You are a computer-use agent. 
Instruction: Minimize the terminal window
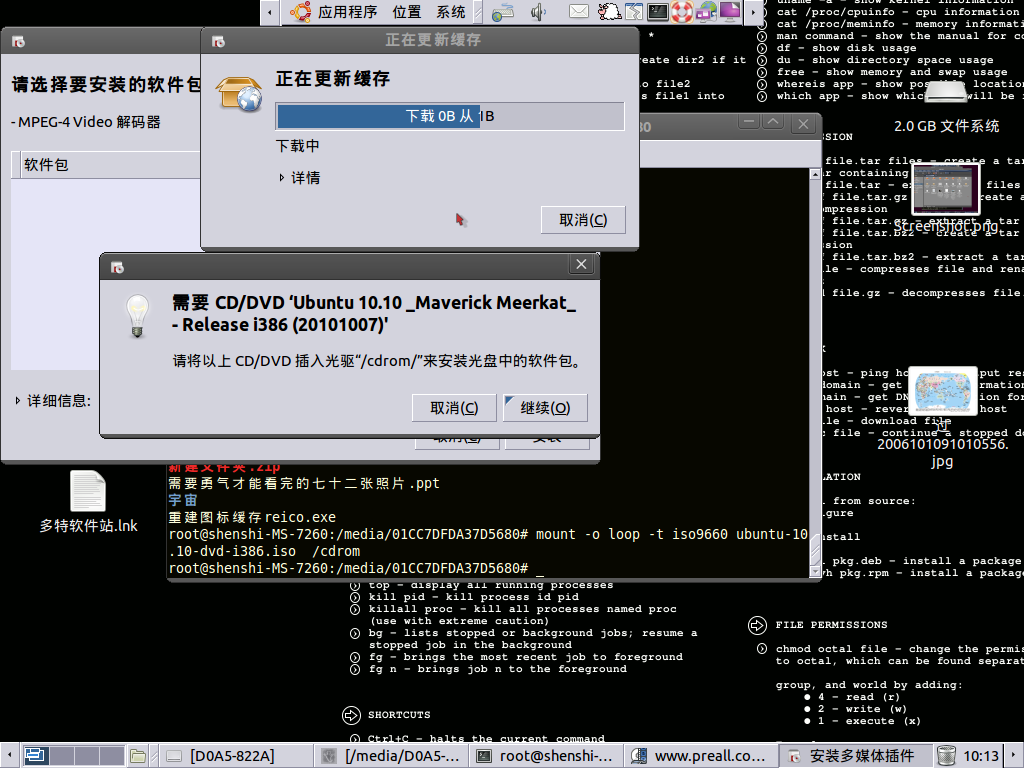click(748, 122)
